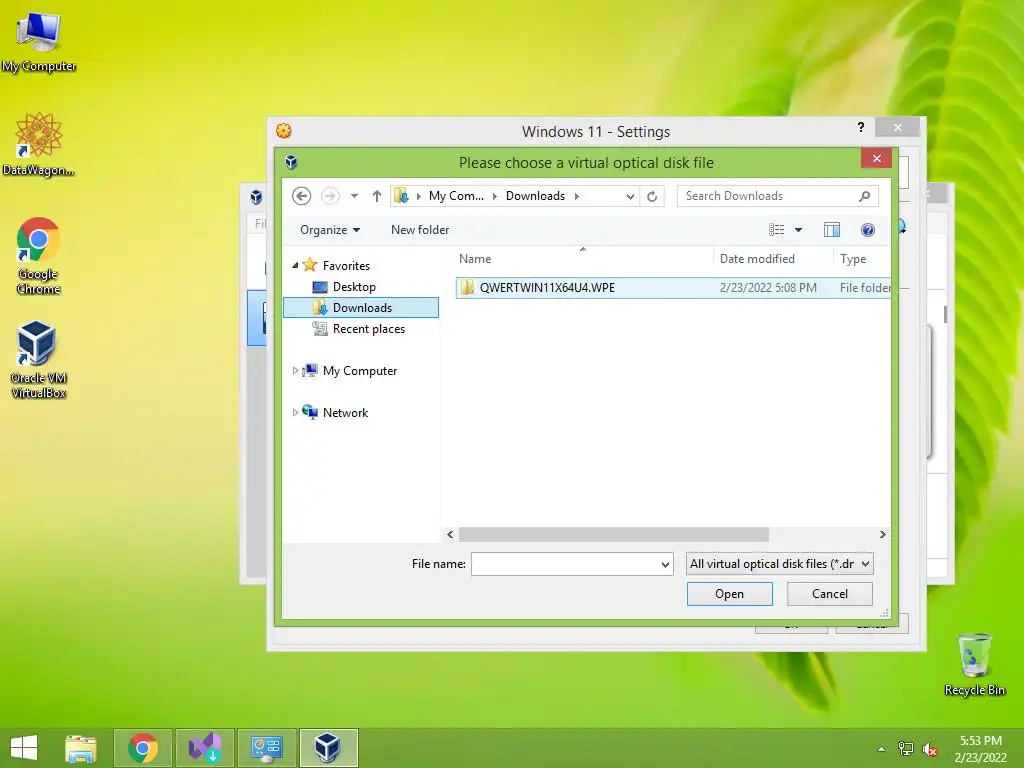The height and width of the screenshot is (768, 1024).
Task: Collapse the Favorites tree group
Action: pyautogui.click(x=295, y=266)
